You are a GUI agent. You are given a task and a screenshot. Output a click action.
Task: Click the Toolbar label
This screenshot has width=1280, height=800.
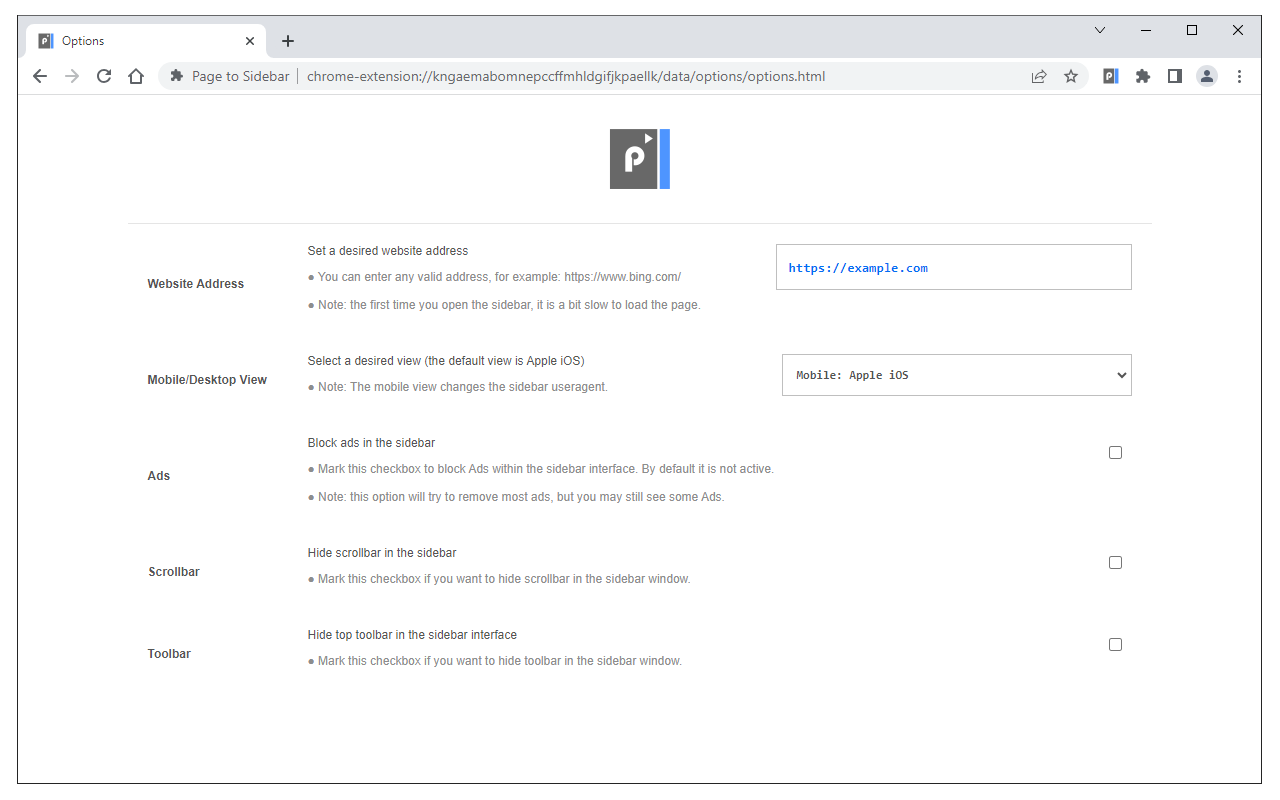point(169,654)
